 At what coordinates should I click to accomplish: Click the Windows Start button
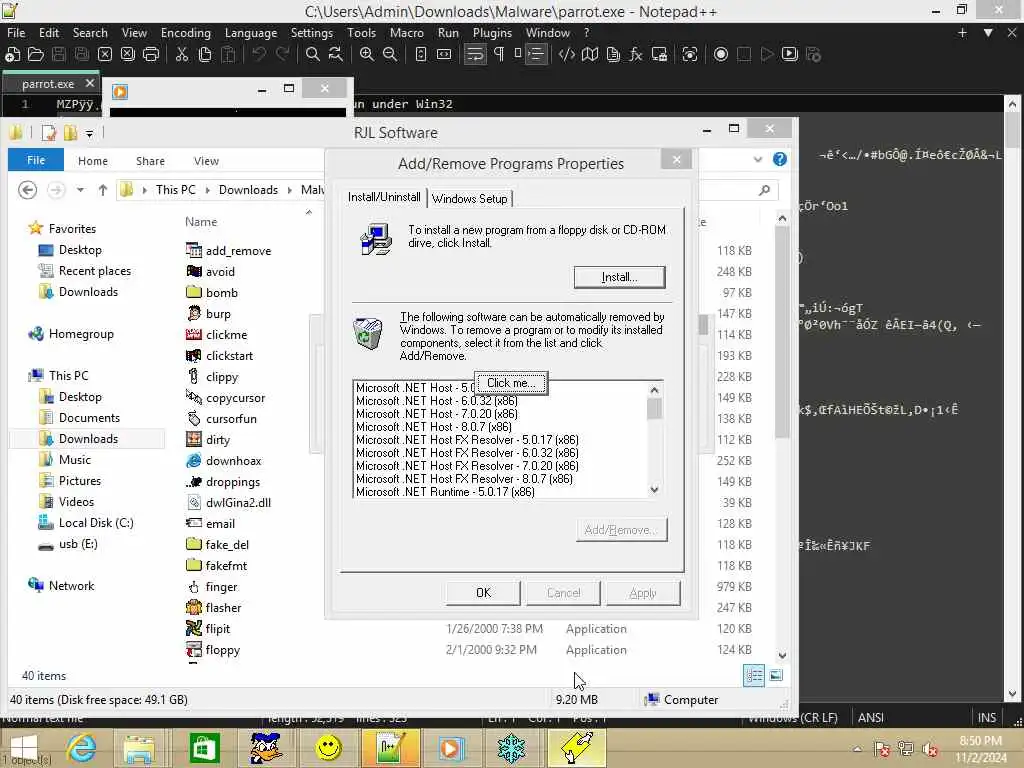coord(24,748)
